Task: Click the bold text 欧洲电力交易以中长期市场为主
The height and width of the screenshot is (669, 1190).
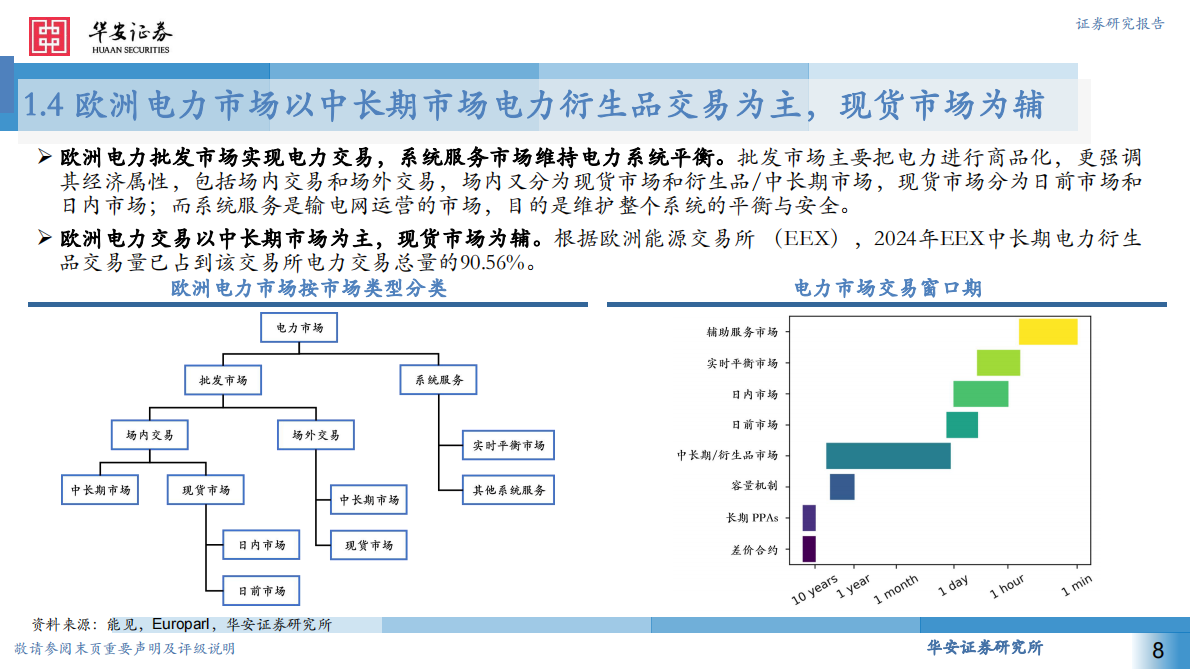Action: [x=216, y=239]
